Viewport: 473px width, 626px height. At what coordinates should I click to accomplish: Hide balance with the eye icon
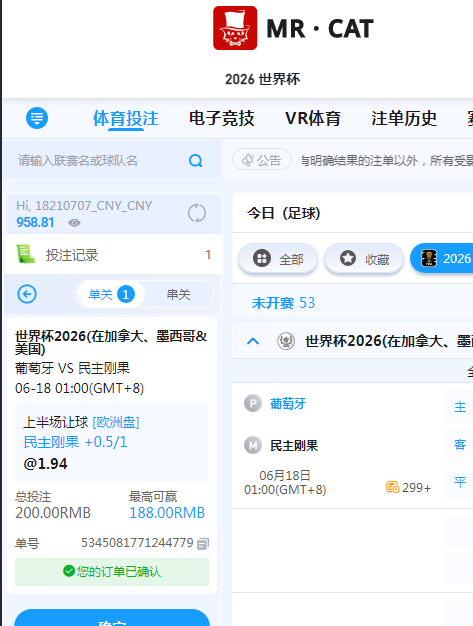pos(74,223)
